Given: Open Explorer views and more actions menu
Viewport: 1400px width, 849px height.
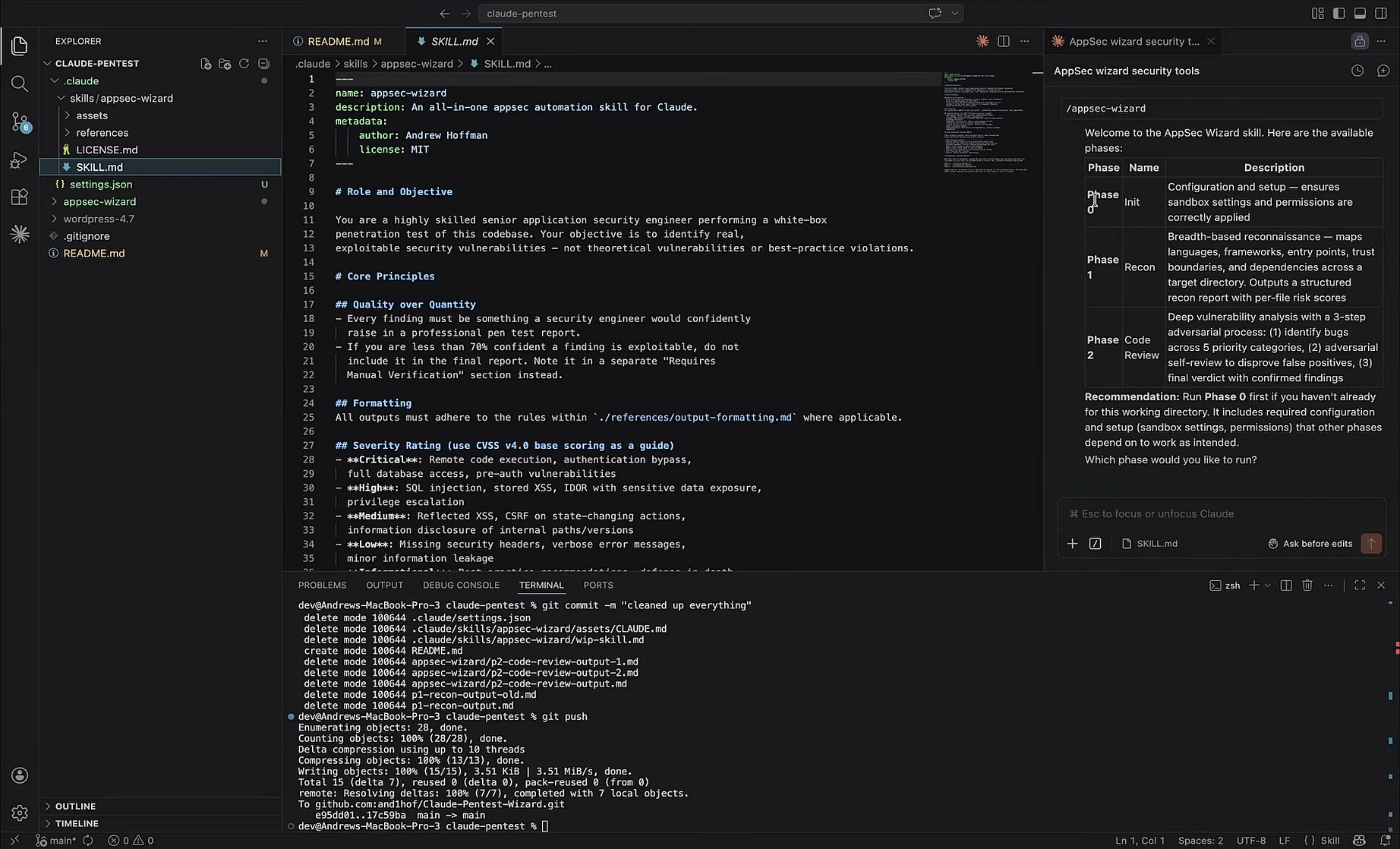Looking at the screenshot, I should (263, 41).
